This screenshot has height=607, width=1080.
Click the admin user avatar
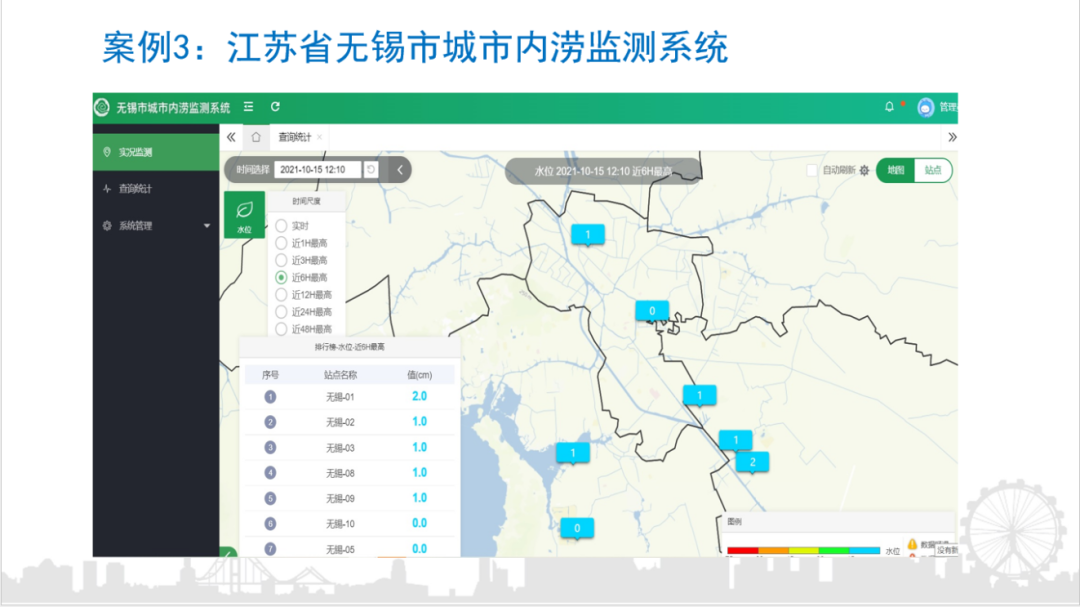pos(925,107)
